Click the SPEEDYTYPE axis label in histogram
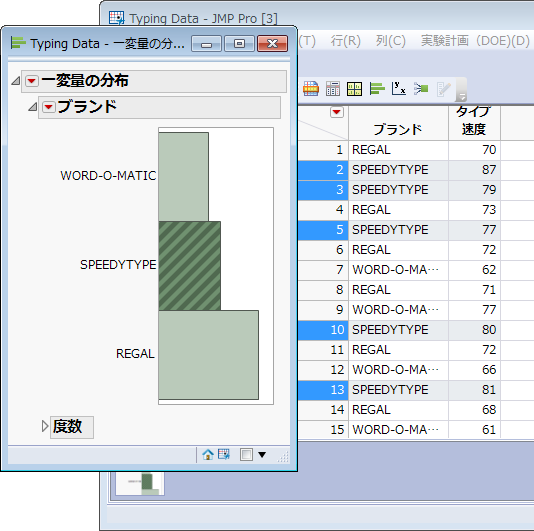Image resolution: width=534 pixels, height=531 pixels. (118, 265)
